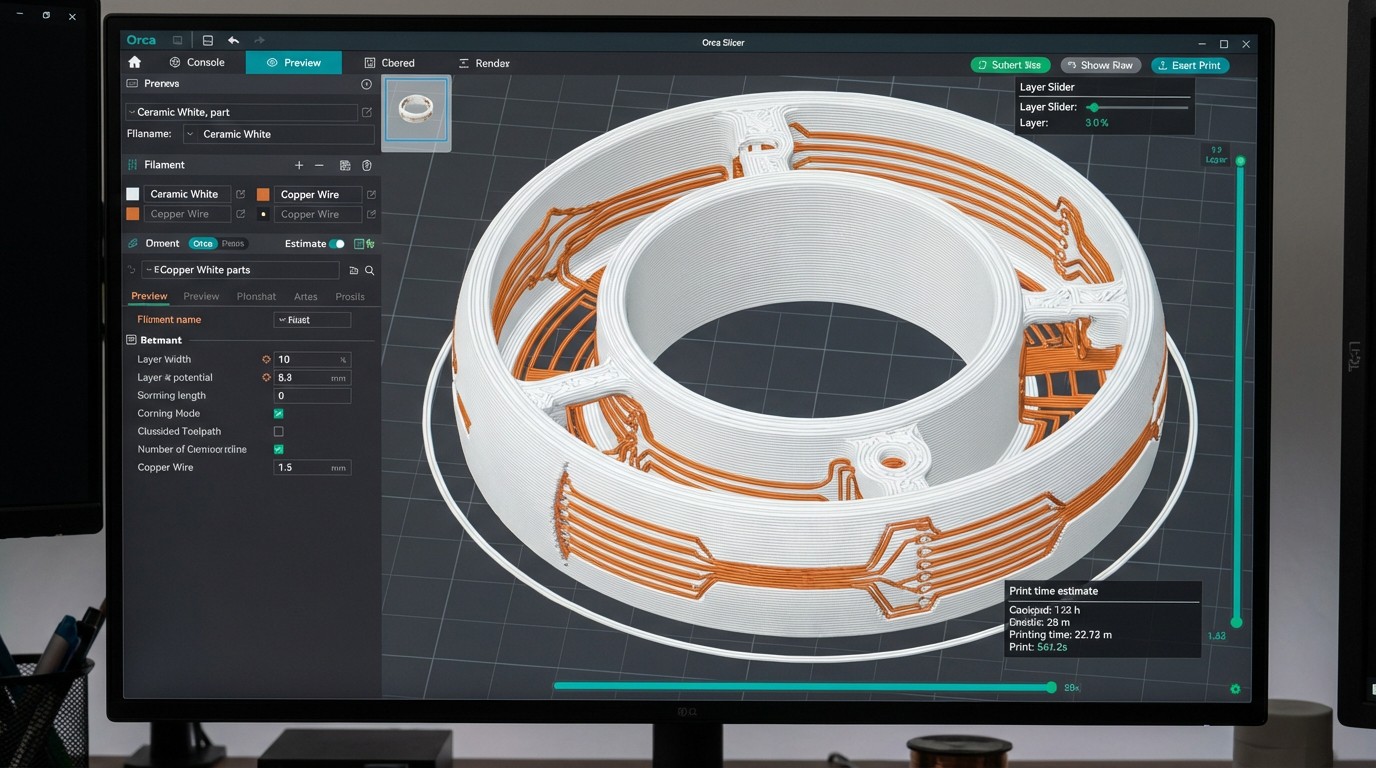Expand the Flianame Ceramic White dropdown
The height and width of the screenshot is (768, 1376).
pyautogui.click(x=279, y=134)
